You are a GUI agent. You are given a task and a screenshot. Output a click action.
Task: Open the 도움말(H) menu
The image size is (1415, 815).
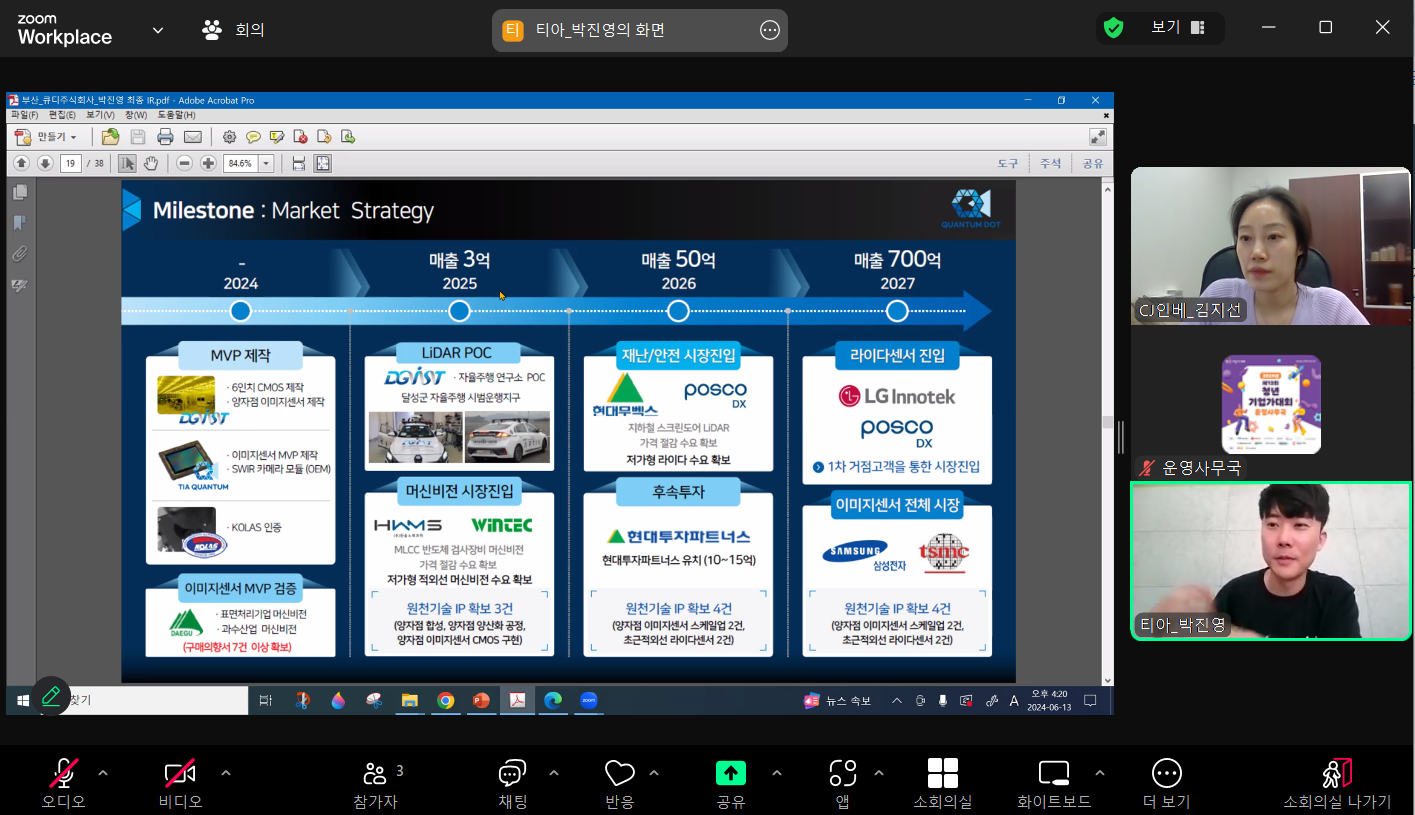pos(176,115)
